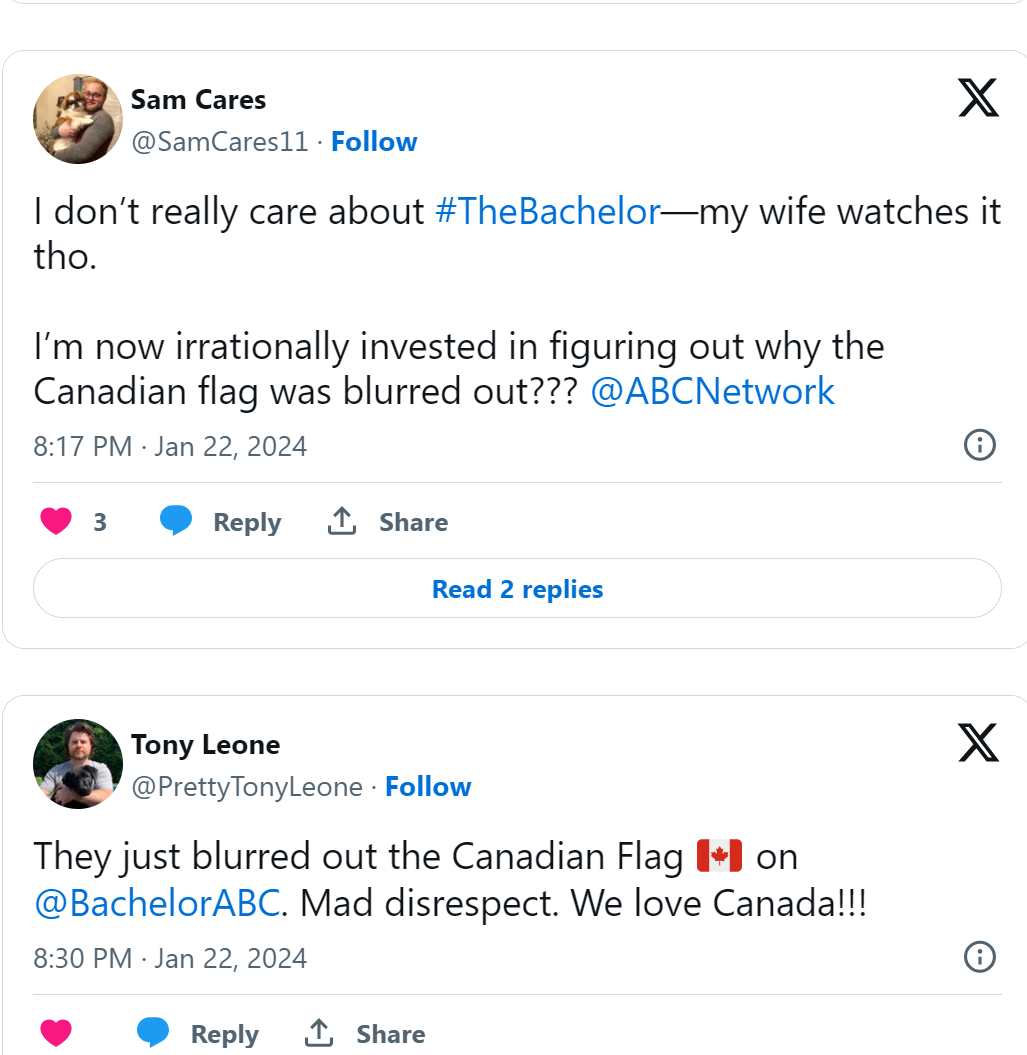This screenshot has width=1027, height=1055.
Task: Open info icon on Sam Cares tweet
Action: click(x=979, y=445)
